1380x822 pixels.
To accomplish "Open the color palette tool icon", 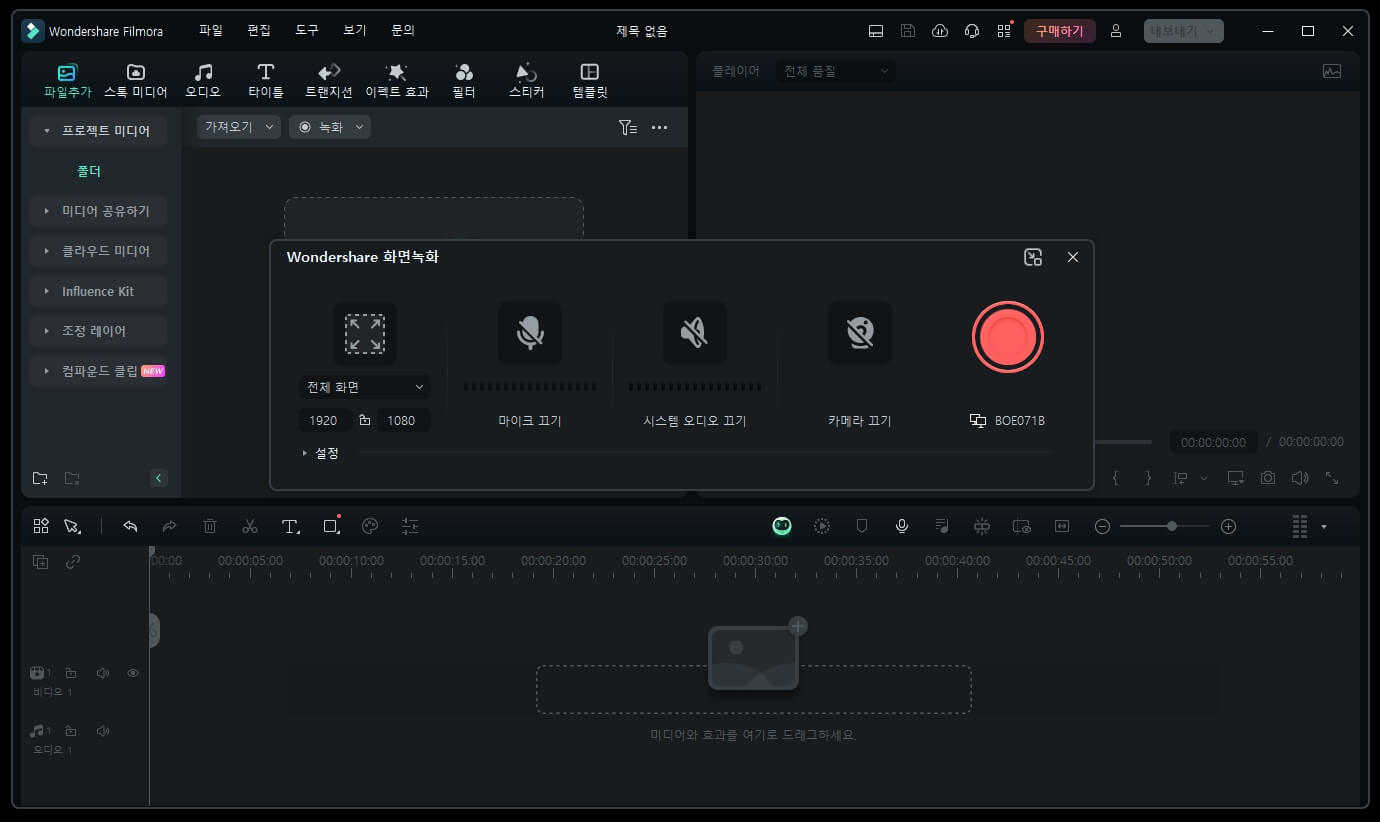I will pos(370,526).
